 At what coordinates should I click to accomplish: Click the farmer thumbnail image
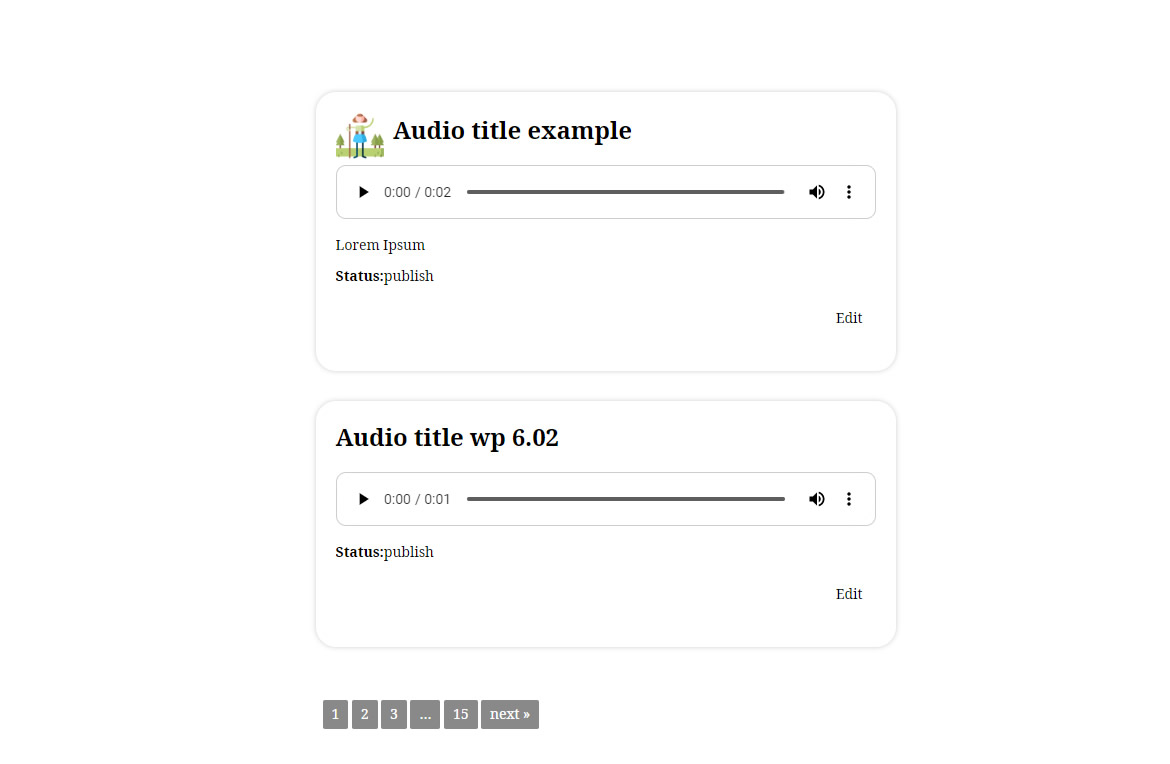(359, 135)
